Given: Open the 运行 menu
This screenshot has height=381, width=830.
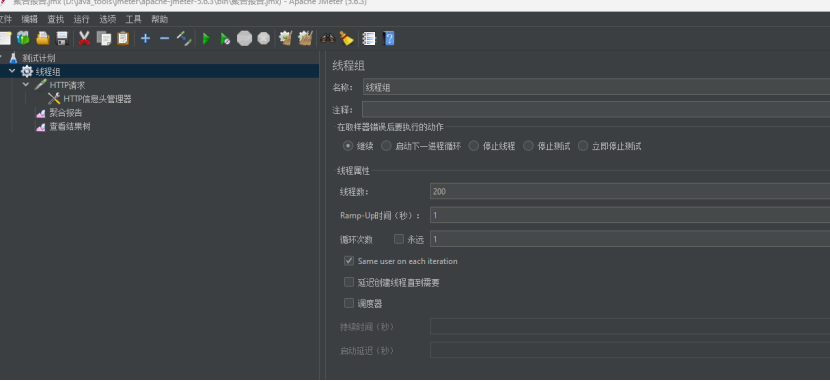Looking at the screenshot, I should tap(82, 20).
